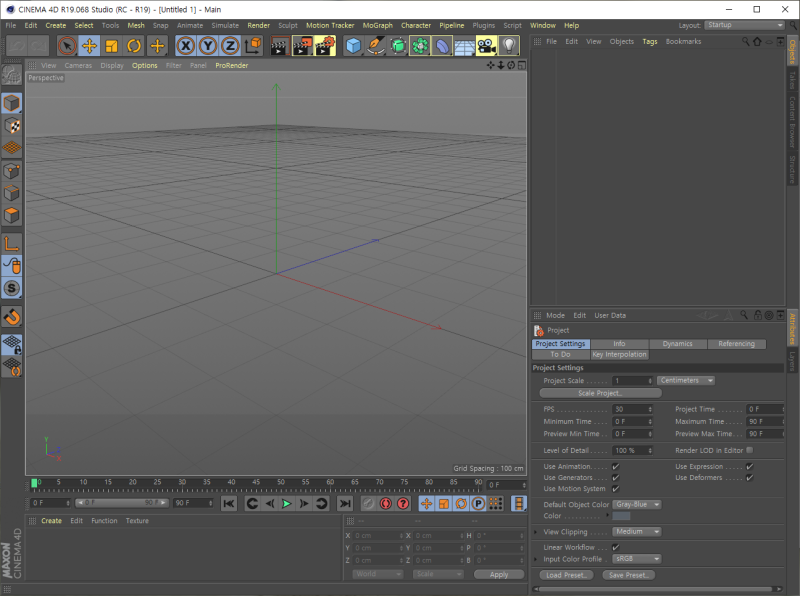Click the Scale Project button
Viewport: 800px width, 596px height.
(600, 393)
